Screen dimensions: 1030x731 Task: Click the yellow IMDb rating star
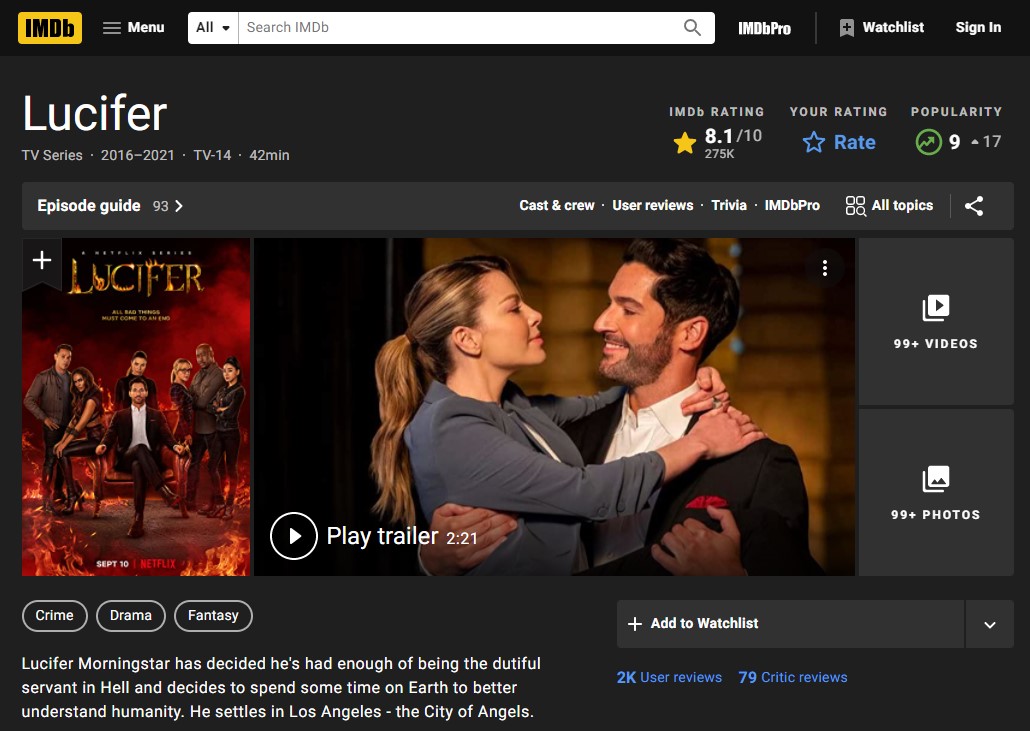tap(684, 143)
